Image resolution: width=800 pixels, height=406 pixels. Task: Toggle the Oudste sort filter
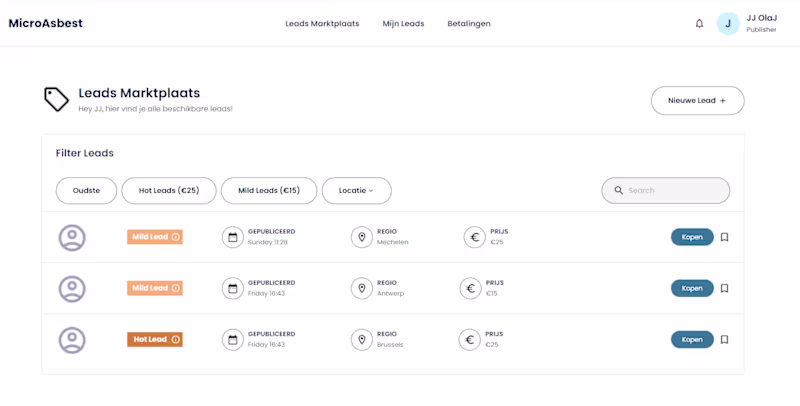[86, 190]
